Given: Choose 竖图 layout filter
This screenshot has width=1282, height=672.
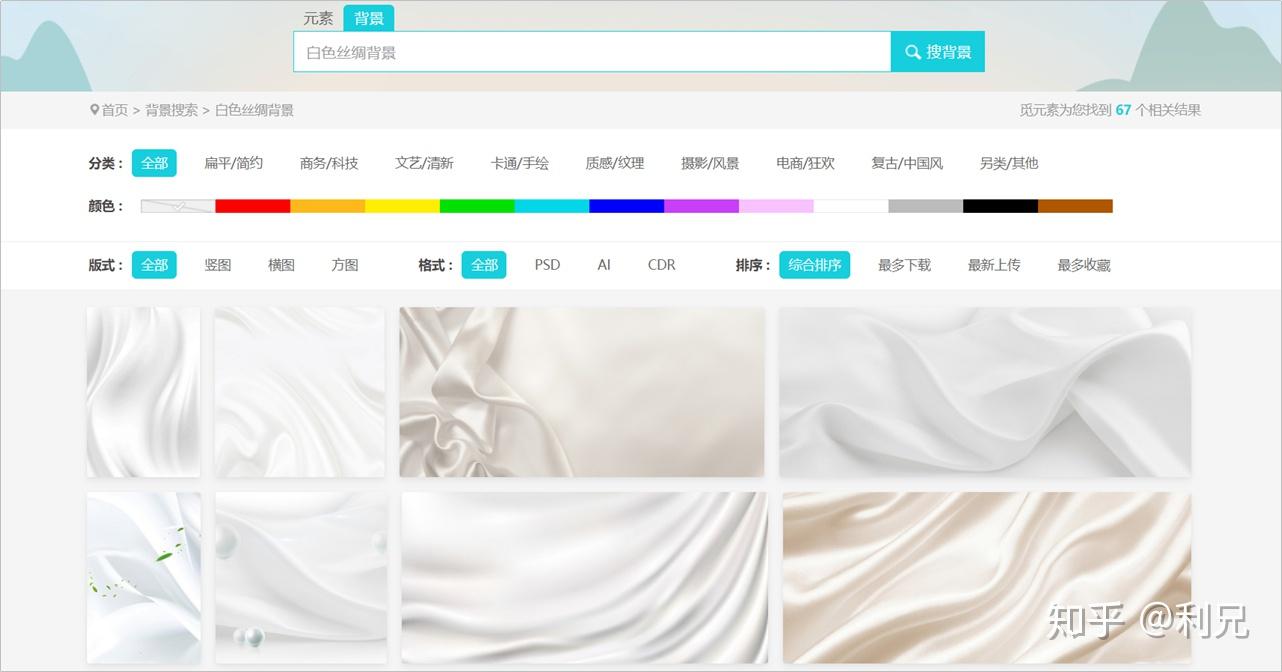Looking at the screenshot, I should tap(218, 265).
